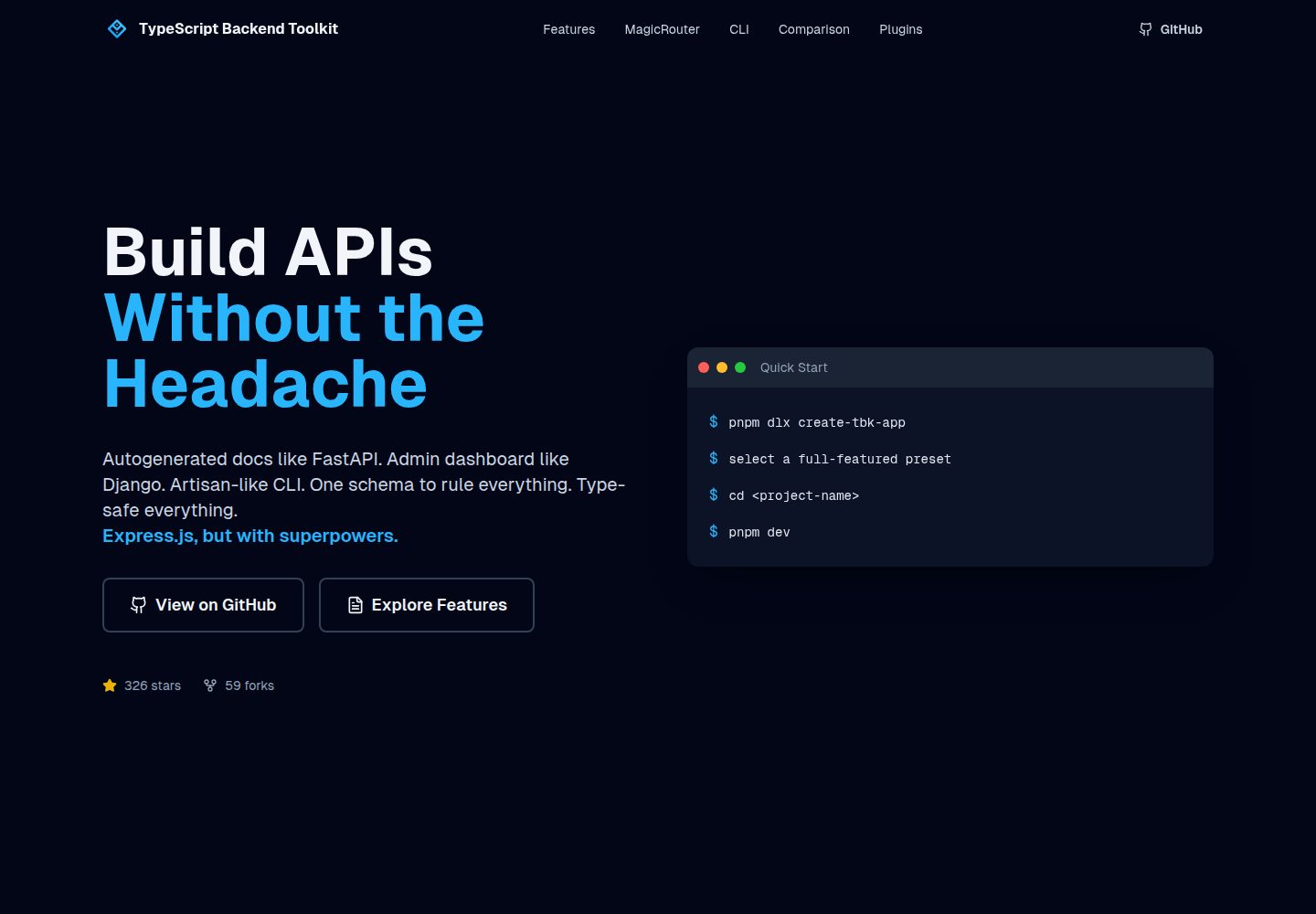Click the fork icon beside 59 forks
Viewport: 1316px width, 914px height.
(210, 685)
